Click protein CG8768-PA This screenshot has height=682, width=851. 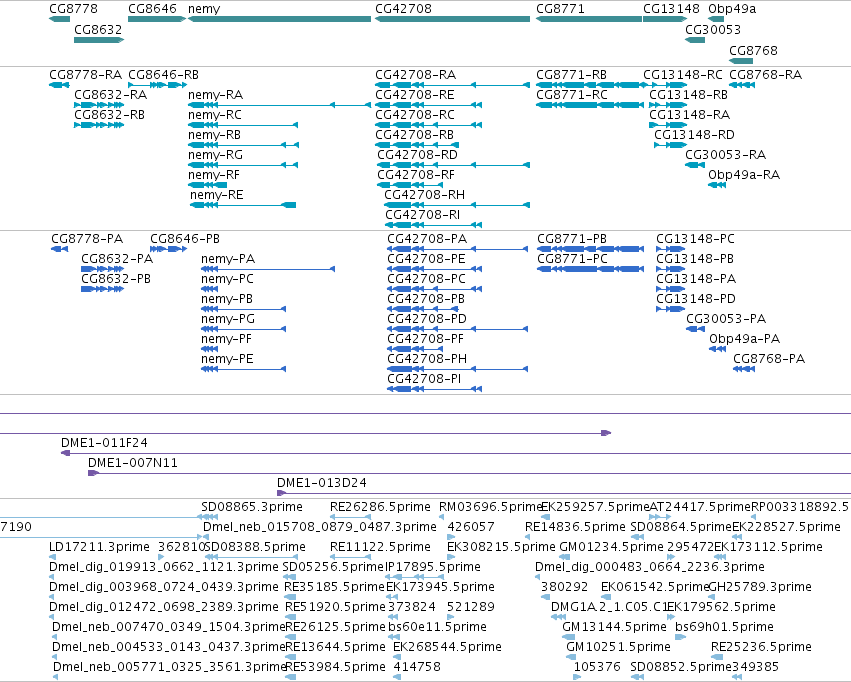pyautogui.click(x=744, y=369)
